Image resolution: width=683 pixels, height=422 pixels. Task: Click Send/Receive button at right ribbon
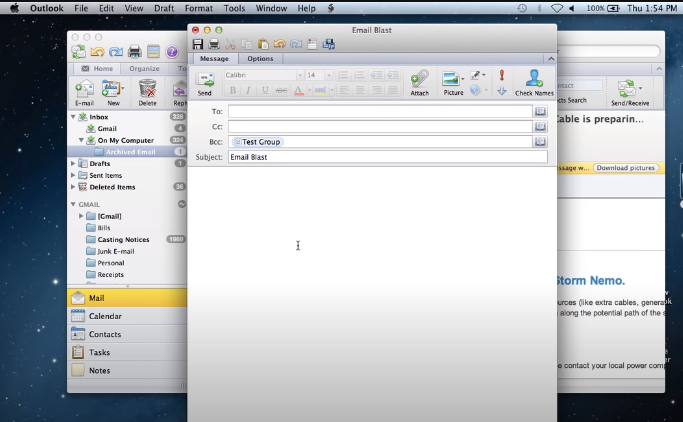(x=630, y=93)
